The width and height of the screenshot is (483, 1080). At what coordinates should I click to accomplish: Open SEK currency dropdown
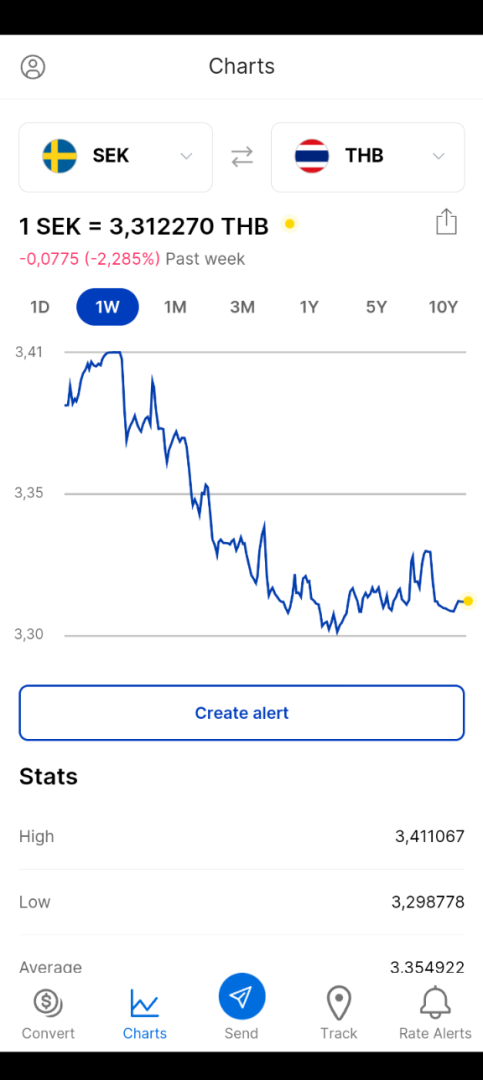[116, 157]
